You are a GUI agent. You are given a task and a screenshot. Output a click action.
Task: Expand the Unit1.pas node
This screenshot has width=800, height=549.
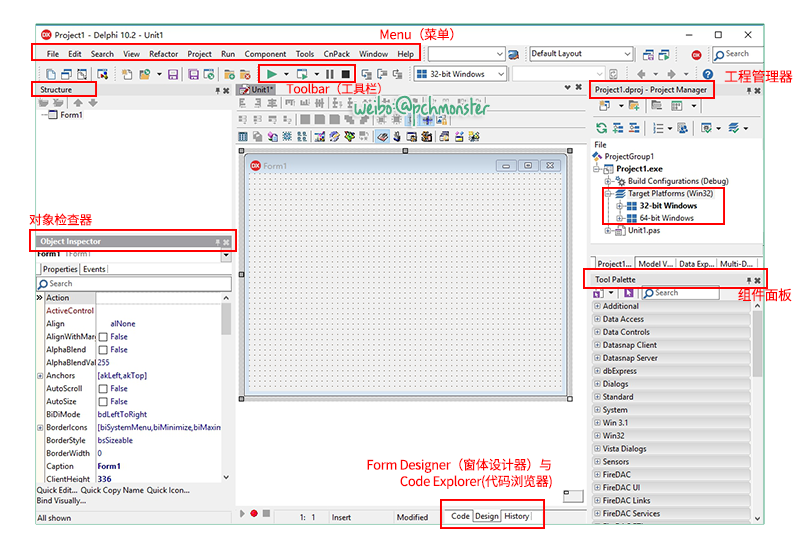608,231
